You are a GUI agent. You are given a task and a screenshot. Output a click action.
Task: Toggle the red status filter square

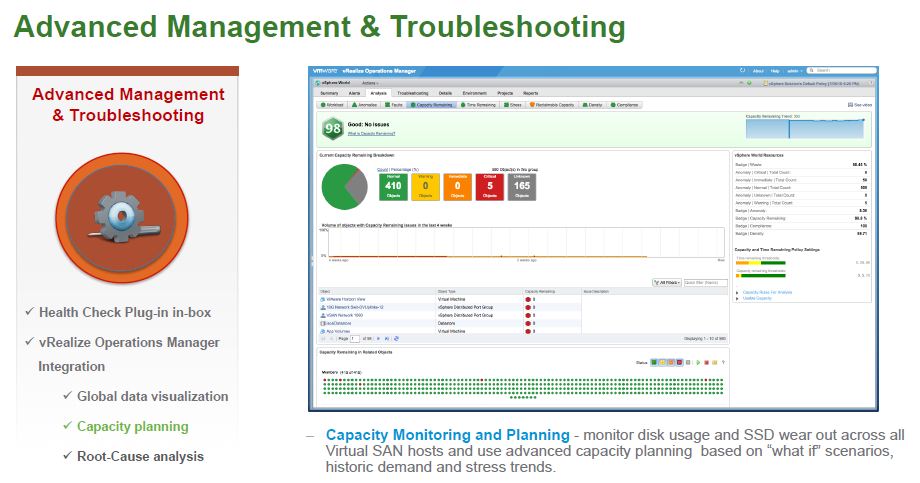680,361
